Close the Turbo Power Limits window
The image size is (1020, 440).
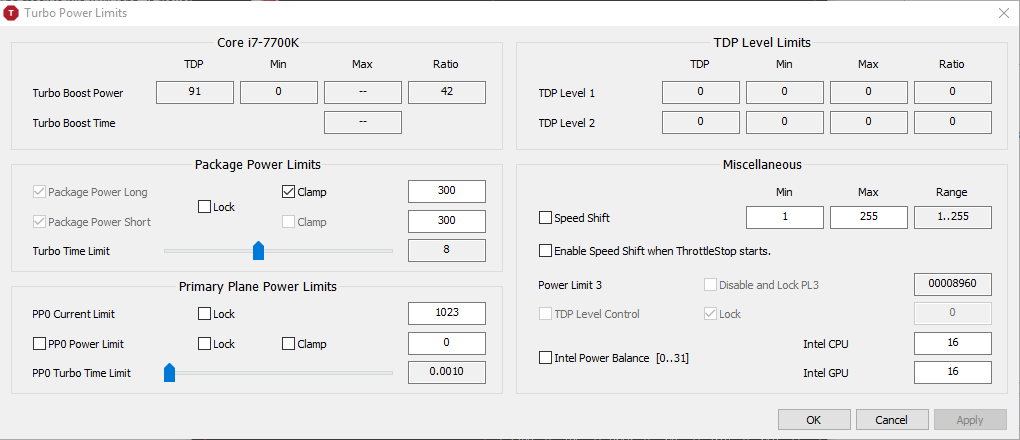click(1003, 13)
